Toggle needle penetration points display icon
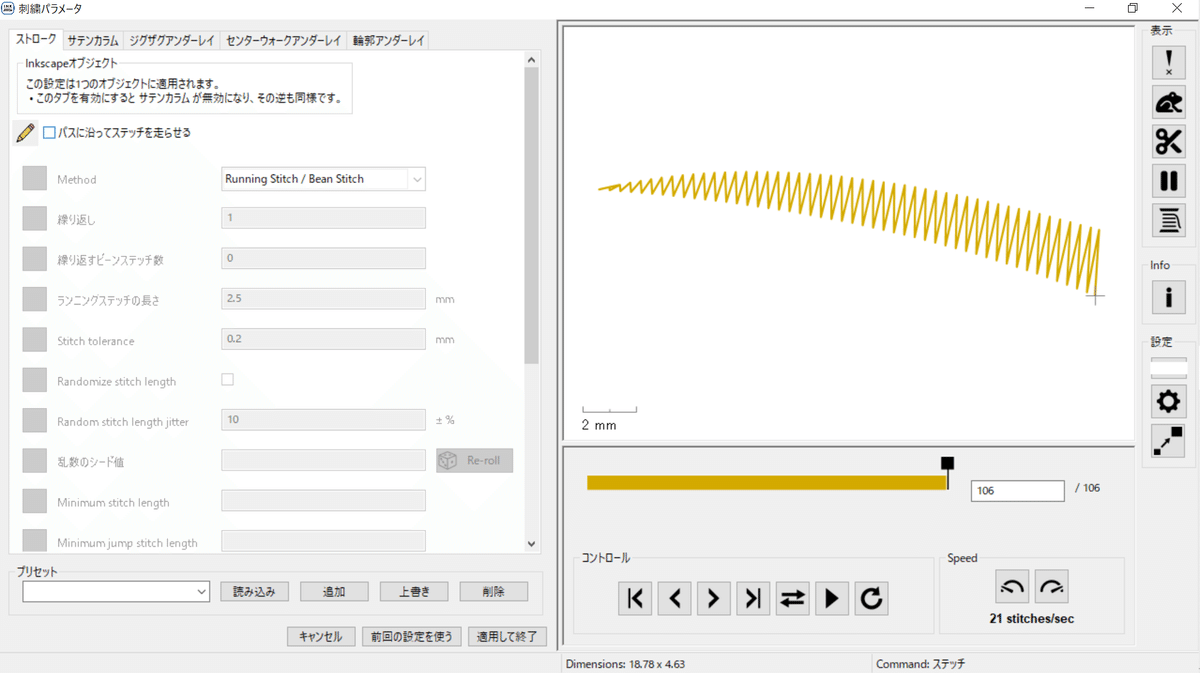The width and height of the screenshot is (1200, 673). tap(1168, 63)
